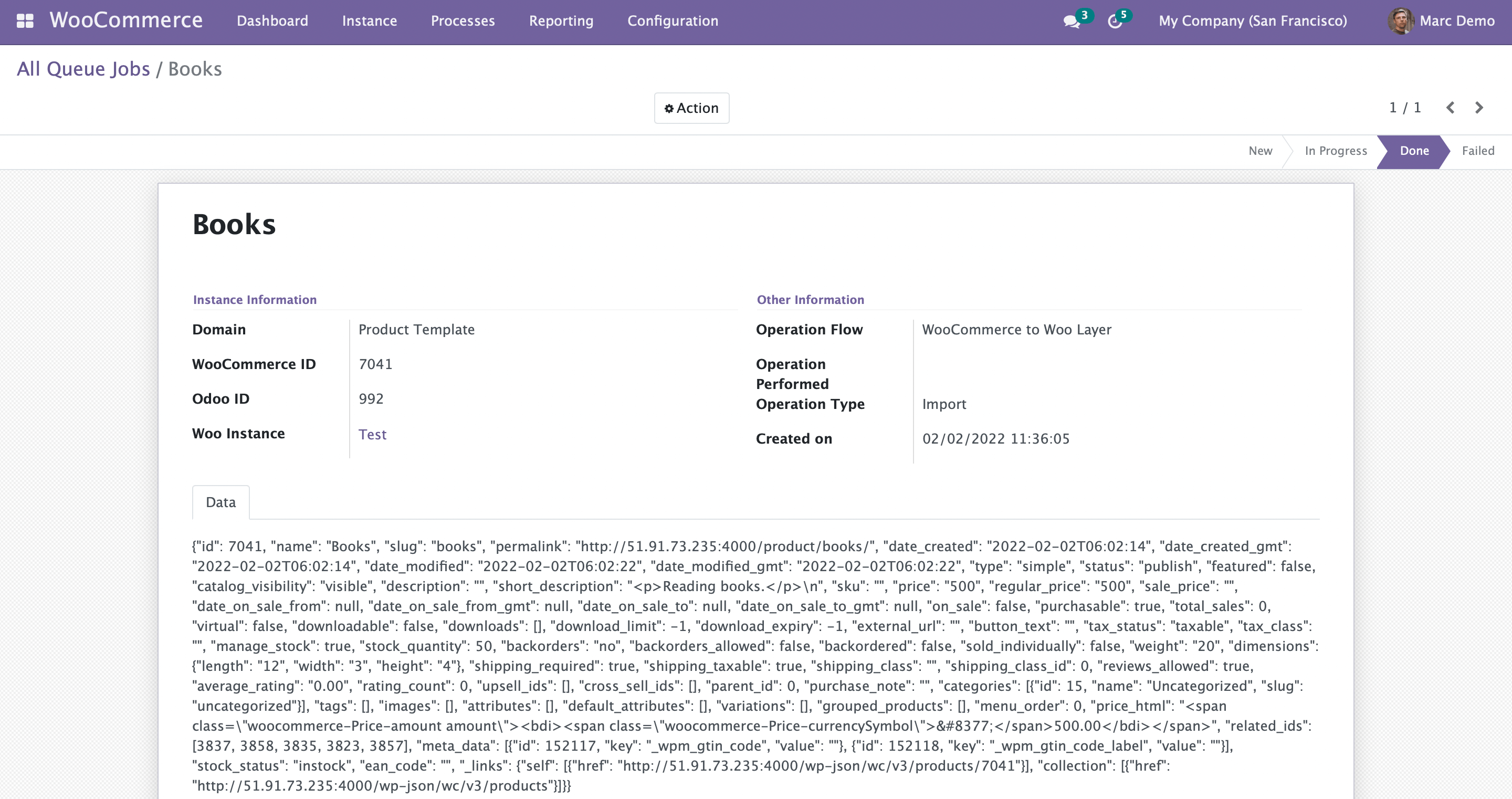Click the gear icon in Action
This screenshot has width=1512, height=799.
(668, 109)
